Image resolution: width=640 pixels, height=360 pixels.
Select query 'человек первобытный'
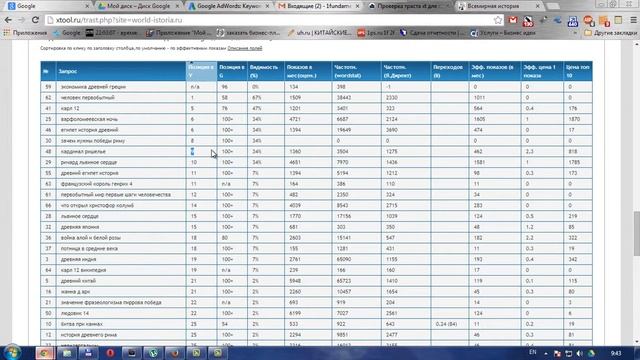87,98
